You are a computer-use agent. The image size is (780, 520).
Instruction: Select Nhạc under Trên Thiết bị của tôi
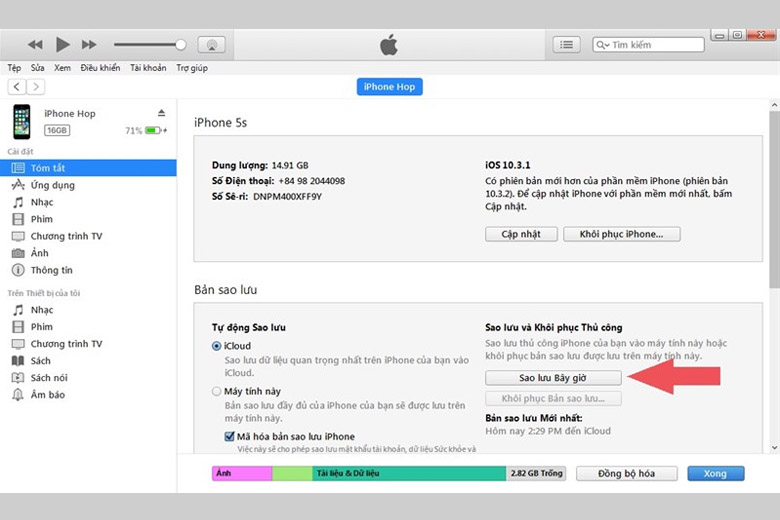coord(88,310)
